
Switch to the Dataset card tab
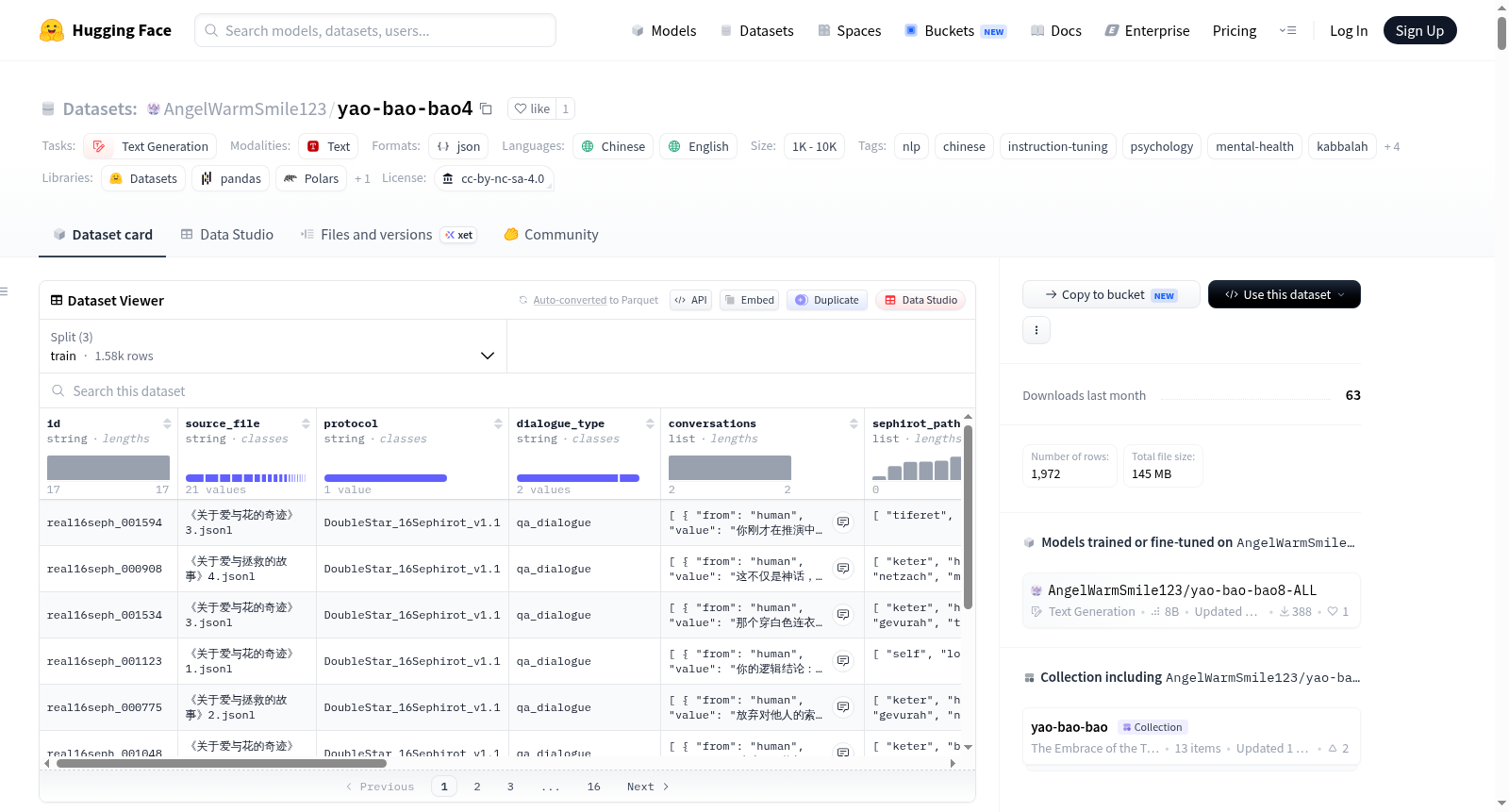pos(103,235)
